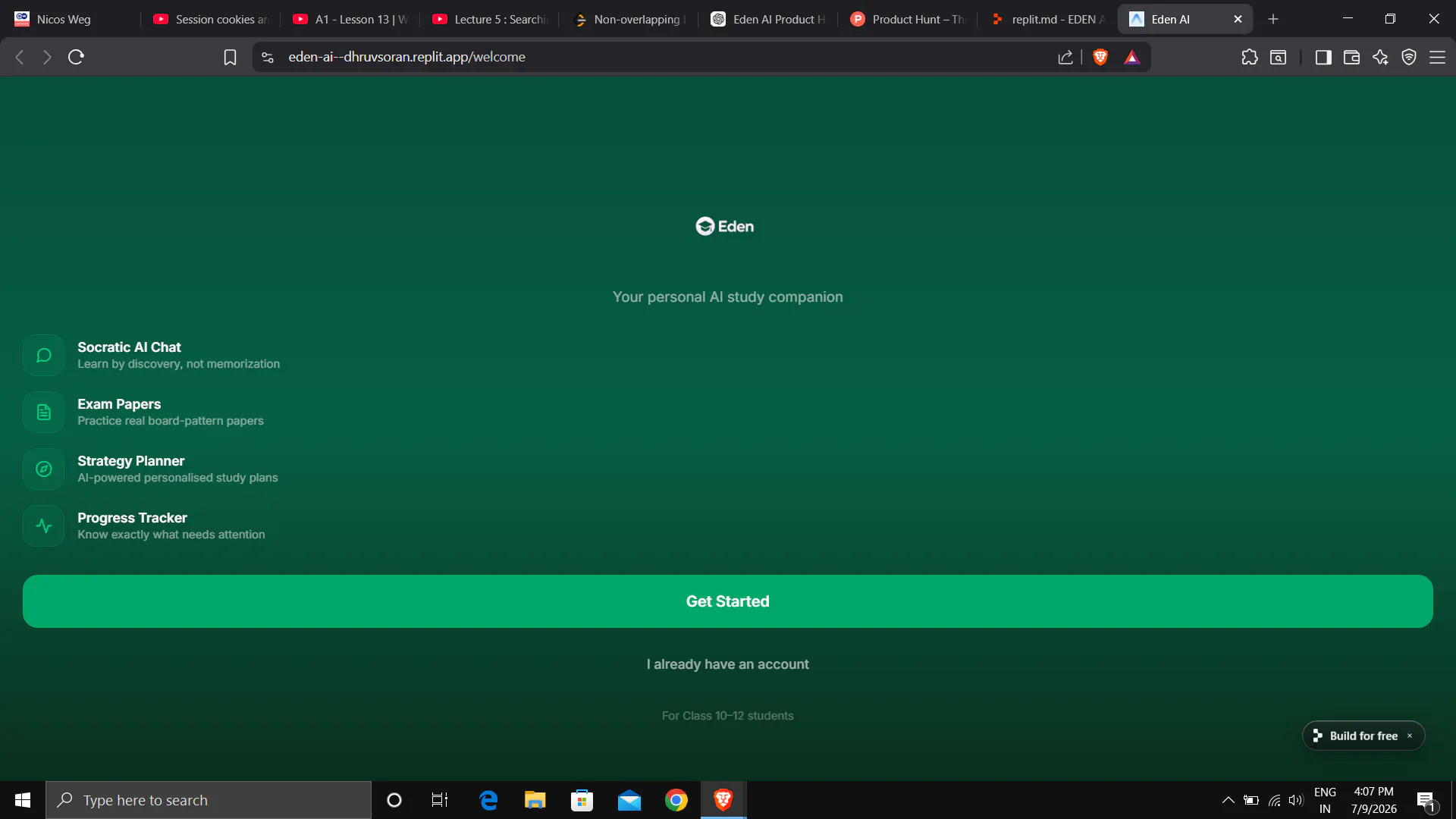The height and width of the screenshot is (819, 1456).
Task: Click the Progress Tracker heading
Action: (132, 518)
